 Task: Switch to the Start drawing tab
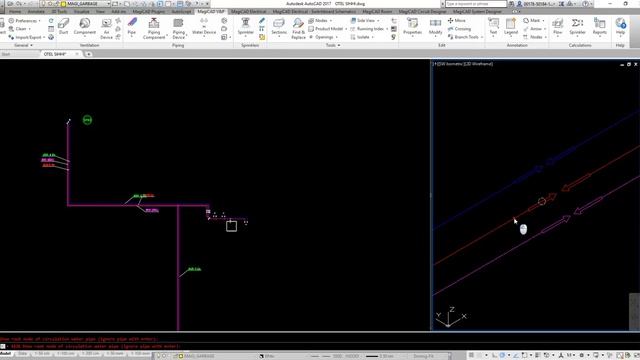tap(6, 54)
